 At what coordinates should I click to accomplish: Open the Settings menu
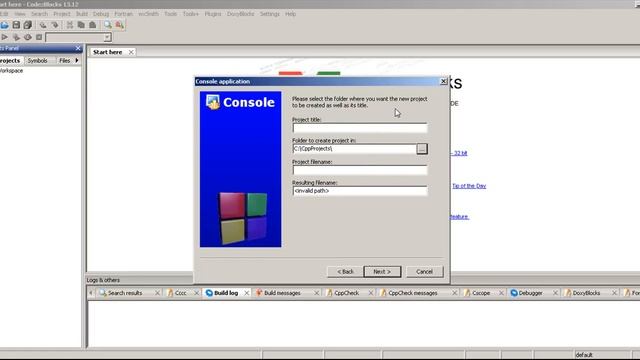(270, 14)
